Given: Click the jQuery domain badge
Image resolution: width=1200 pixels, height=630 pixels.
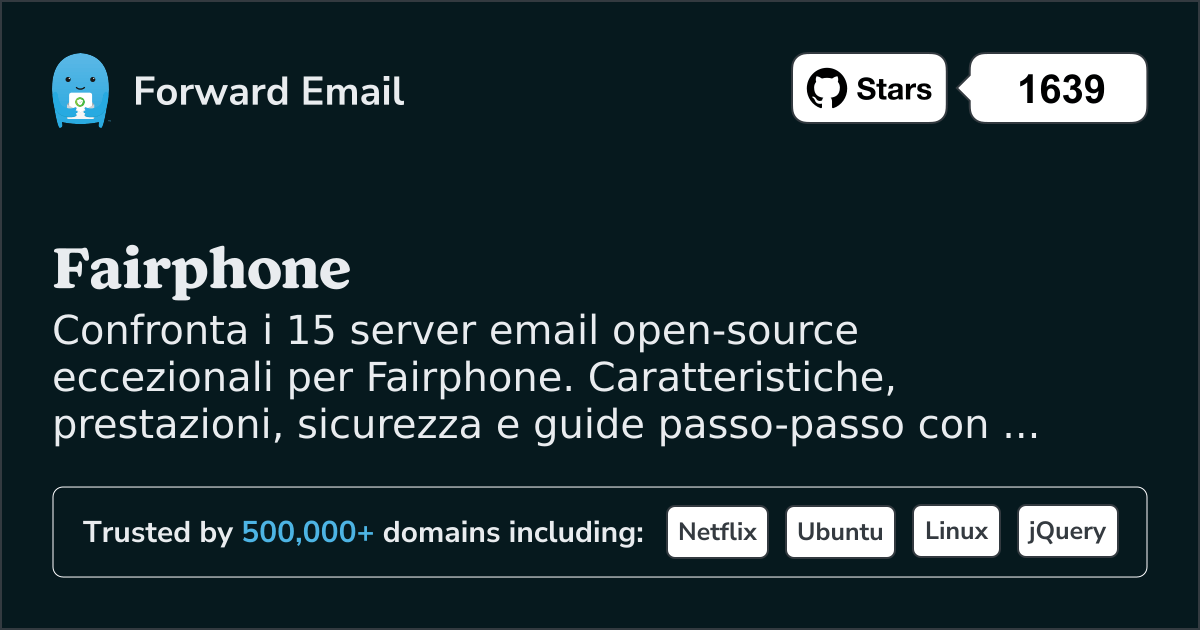Looking at the screenshot, I should [x=1067, y=532].
